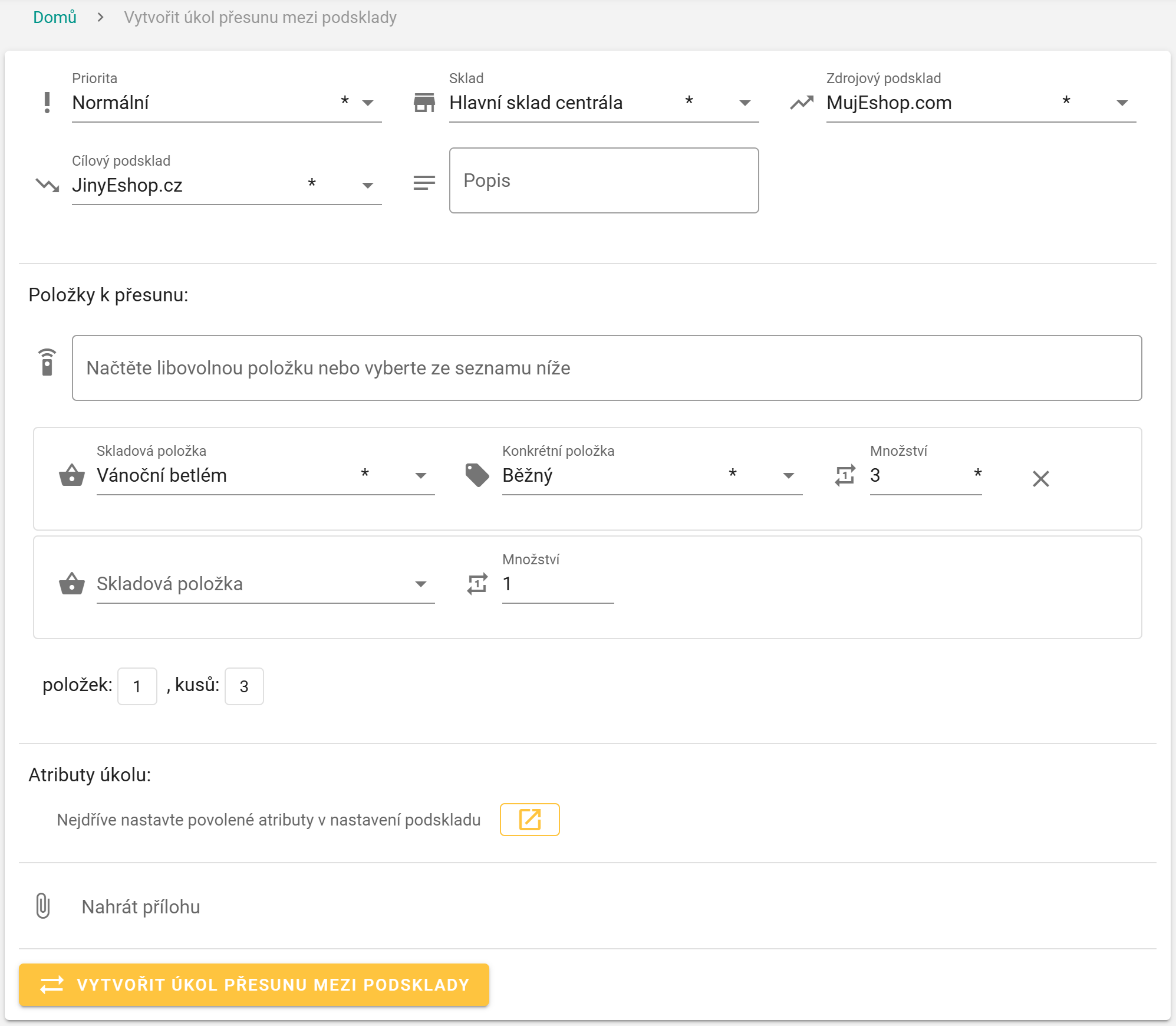Focus the Popis description text field
This screenshot has width=1176, height=1026.
(x=604, y=180)
